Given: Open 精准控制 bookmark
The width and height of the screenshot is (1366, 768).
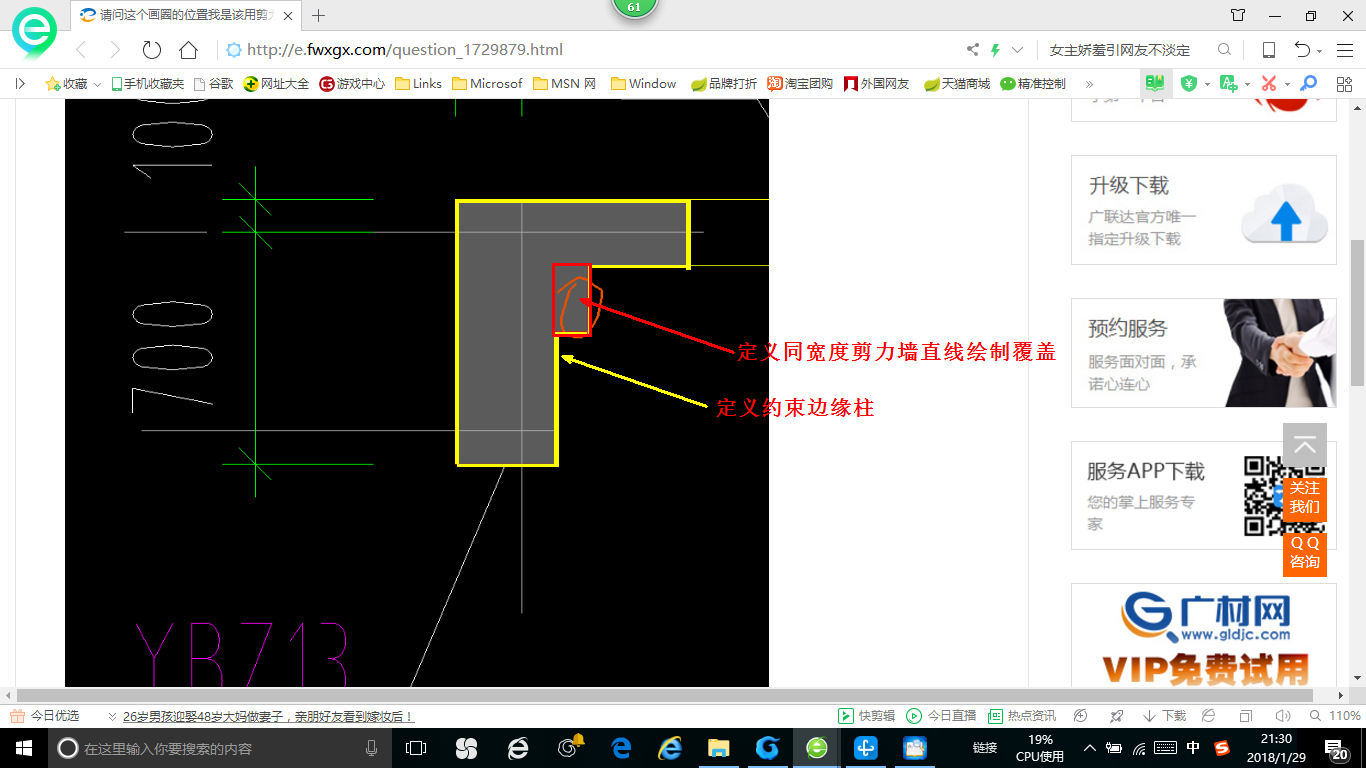Looking at the screenshot, I should pyautogui.click(x=1033, y=84).
